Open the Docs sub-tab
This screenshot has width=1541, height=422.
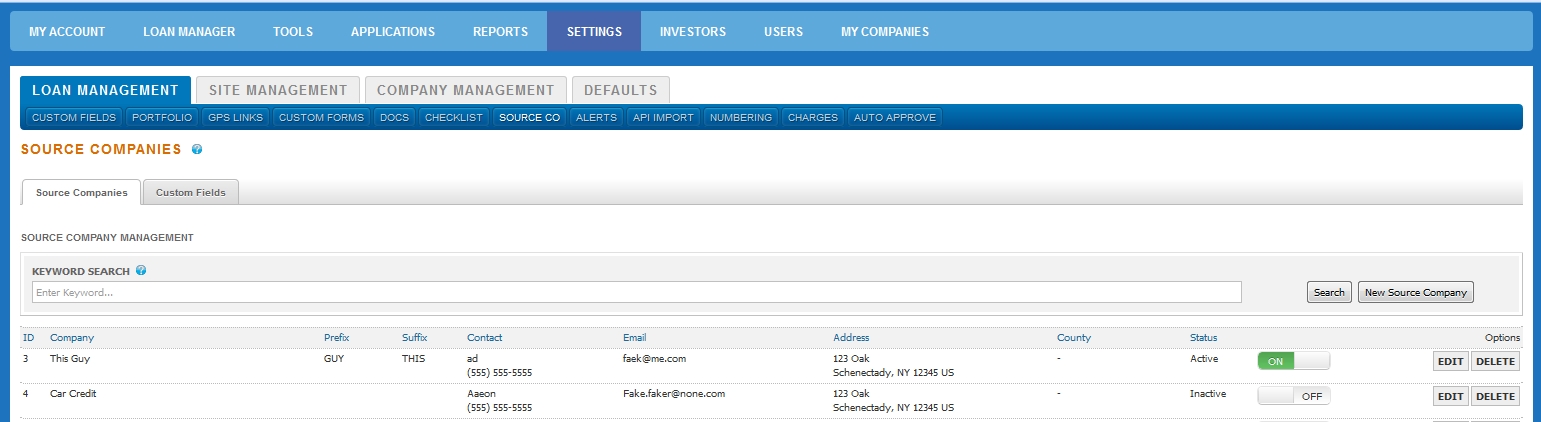click(x=394, y=118)
